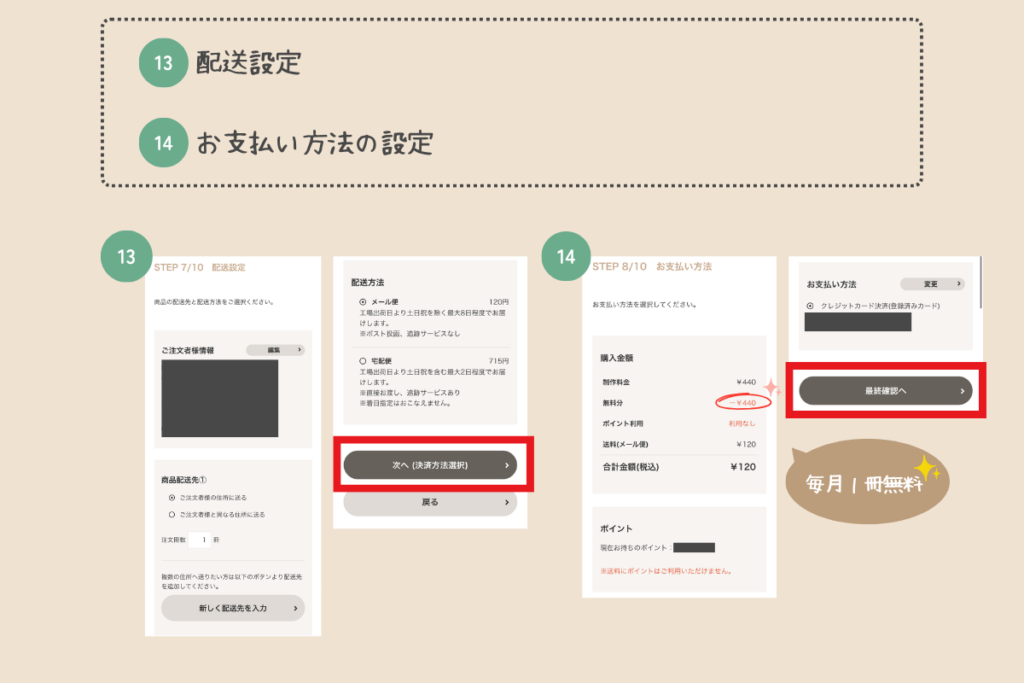
Task: Click the 最終確認へ button
Action: 884,391
